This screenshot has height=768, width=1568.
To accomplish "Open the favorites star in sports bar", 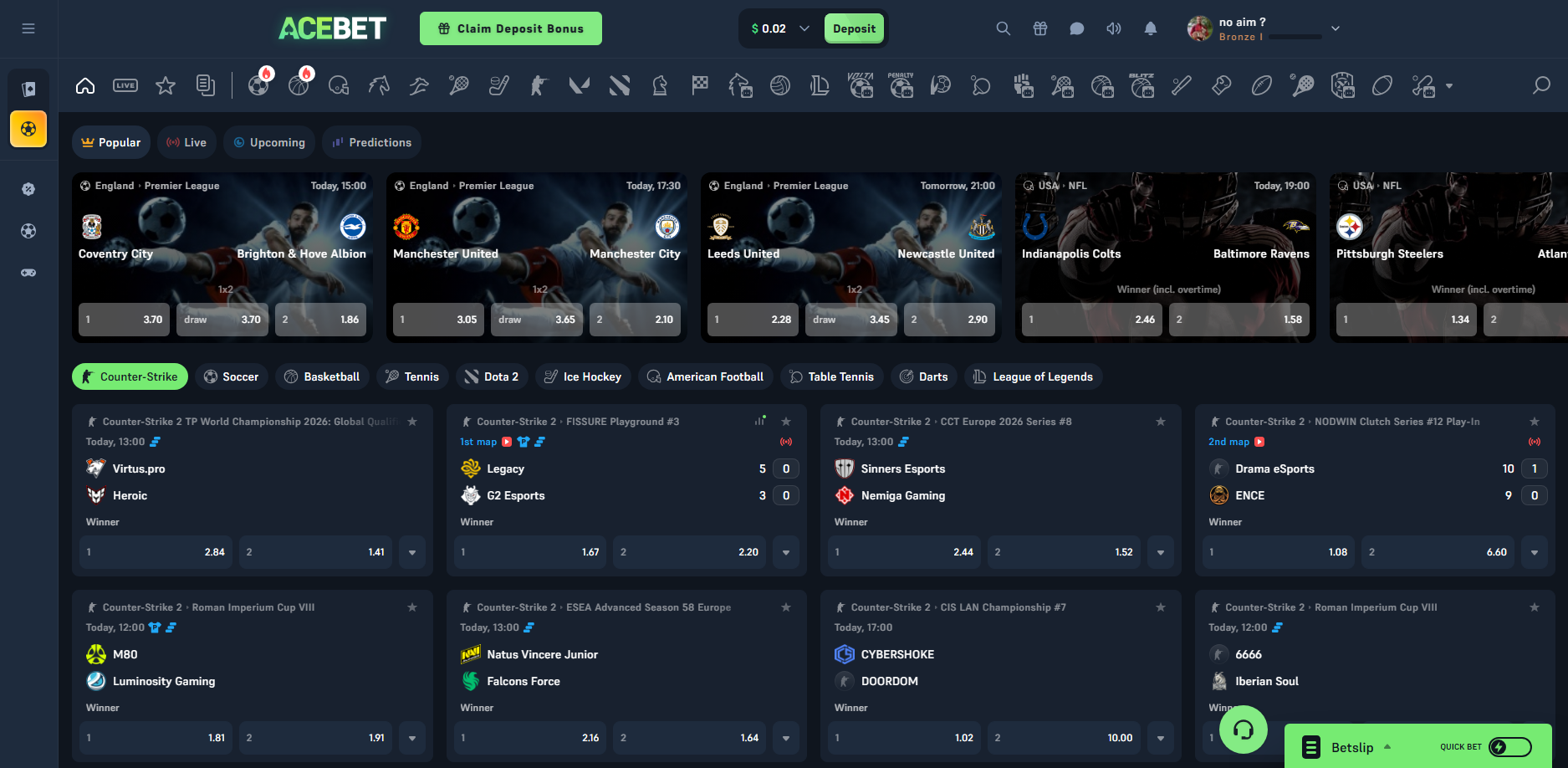I will [x=166, y=85].
